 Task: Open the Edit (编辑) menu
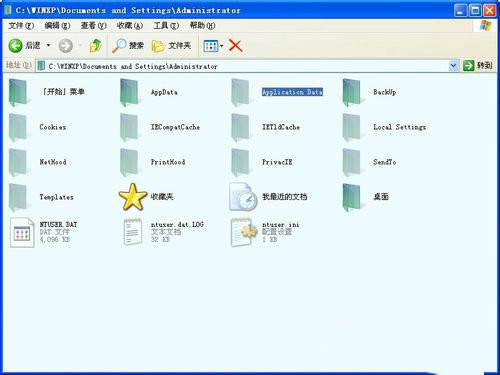click(57, 26)
